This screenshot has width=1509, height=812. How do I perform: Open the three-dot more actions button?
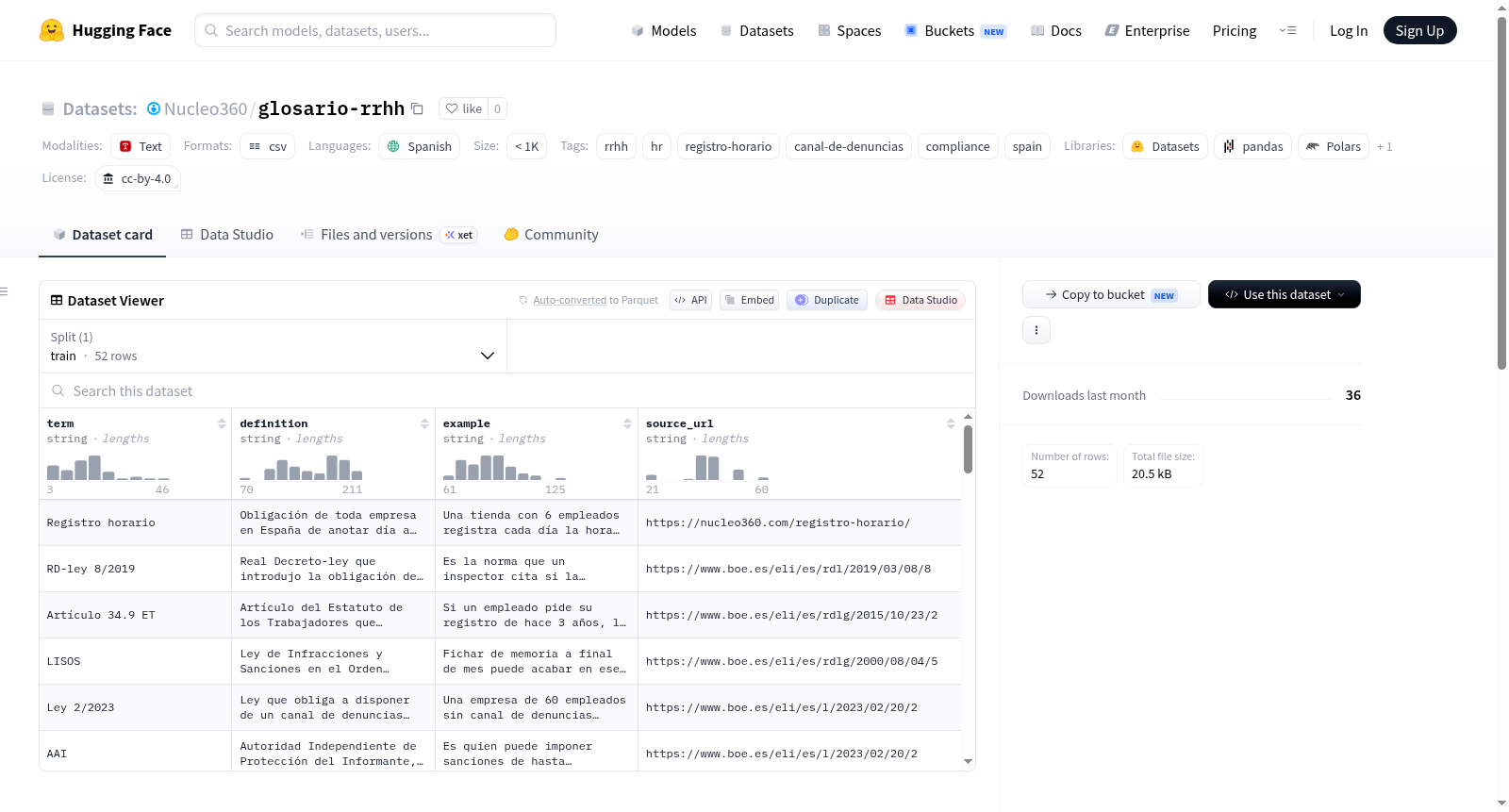pyautogui.click(x=1036, y=330)
